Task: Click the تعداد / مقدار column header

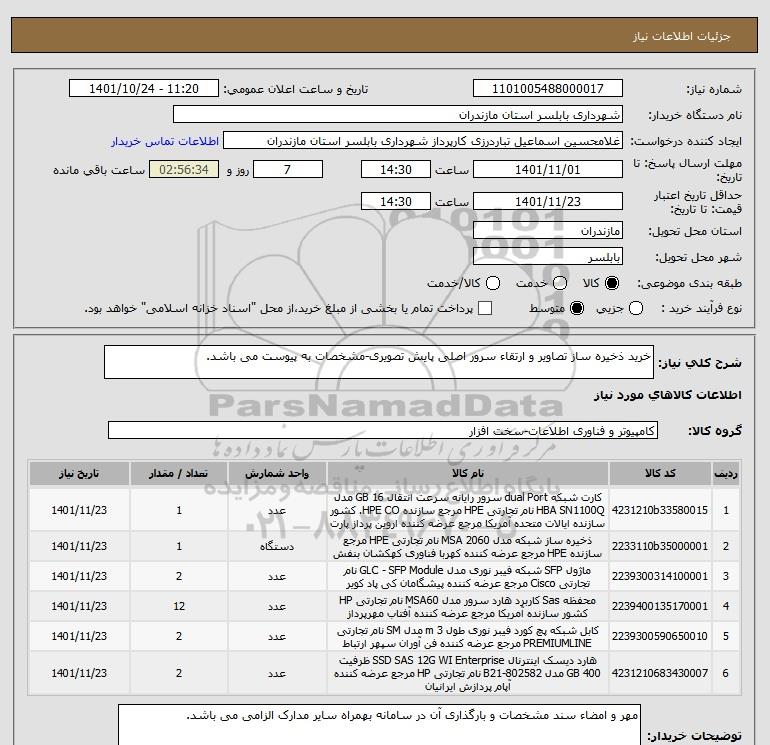Action: (x=179, y=473)
